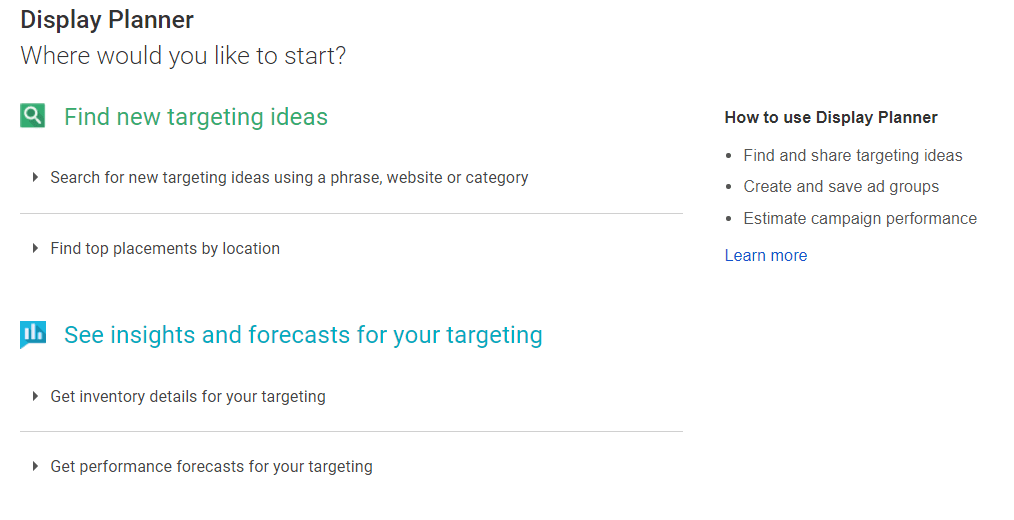Click the green magnifying glass search icon
1014x520 pixels.
pyautogui.click(x=32, y=116)
